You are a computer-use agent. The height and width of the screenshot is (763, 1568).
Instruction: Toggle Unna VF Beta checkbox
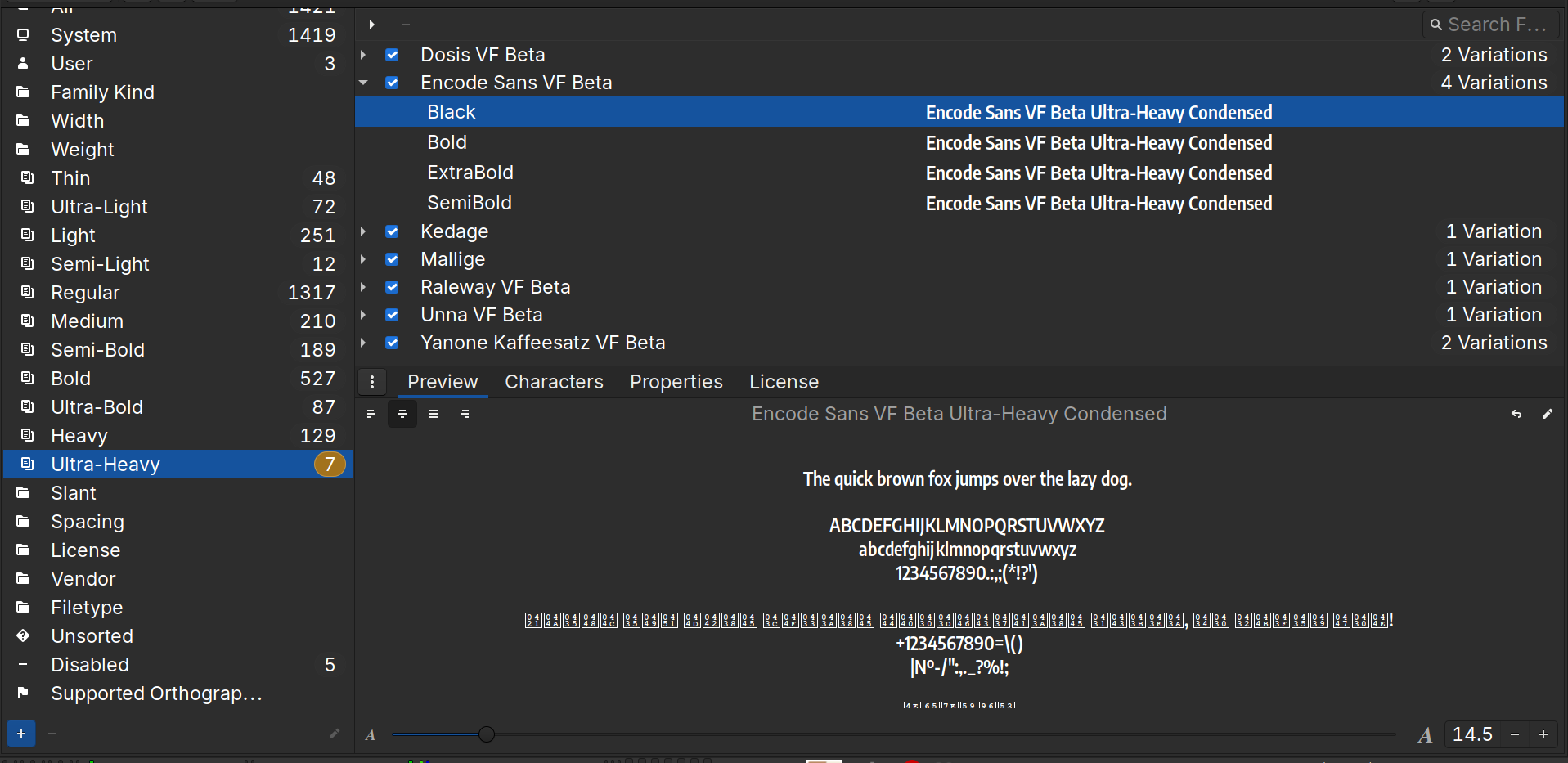pos(393,315)
